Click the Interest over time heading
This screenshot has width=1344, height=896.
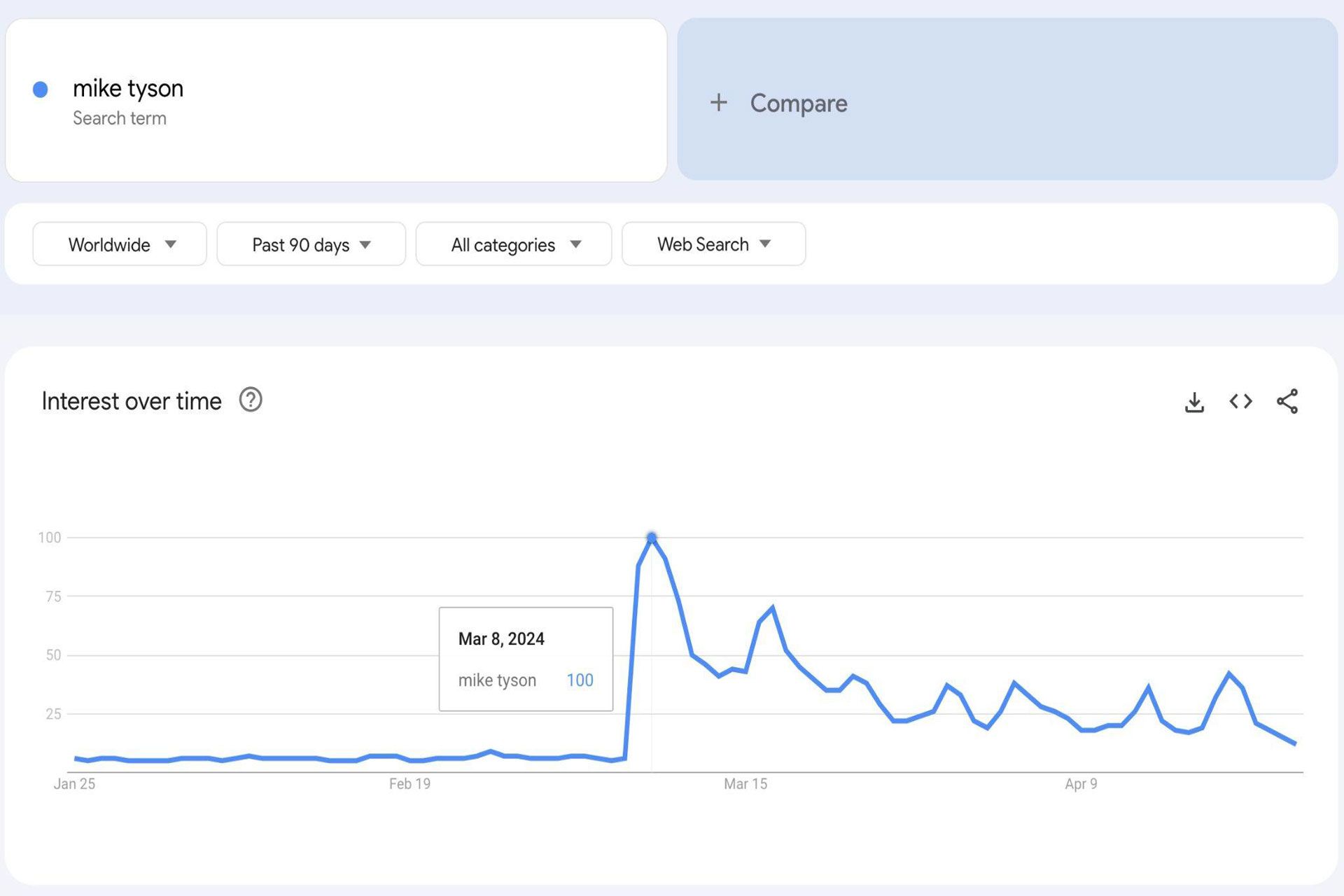click(x=132, y=401)
